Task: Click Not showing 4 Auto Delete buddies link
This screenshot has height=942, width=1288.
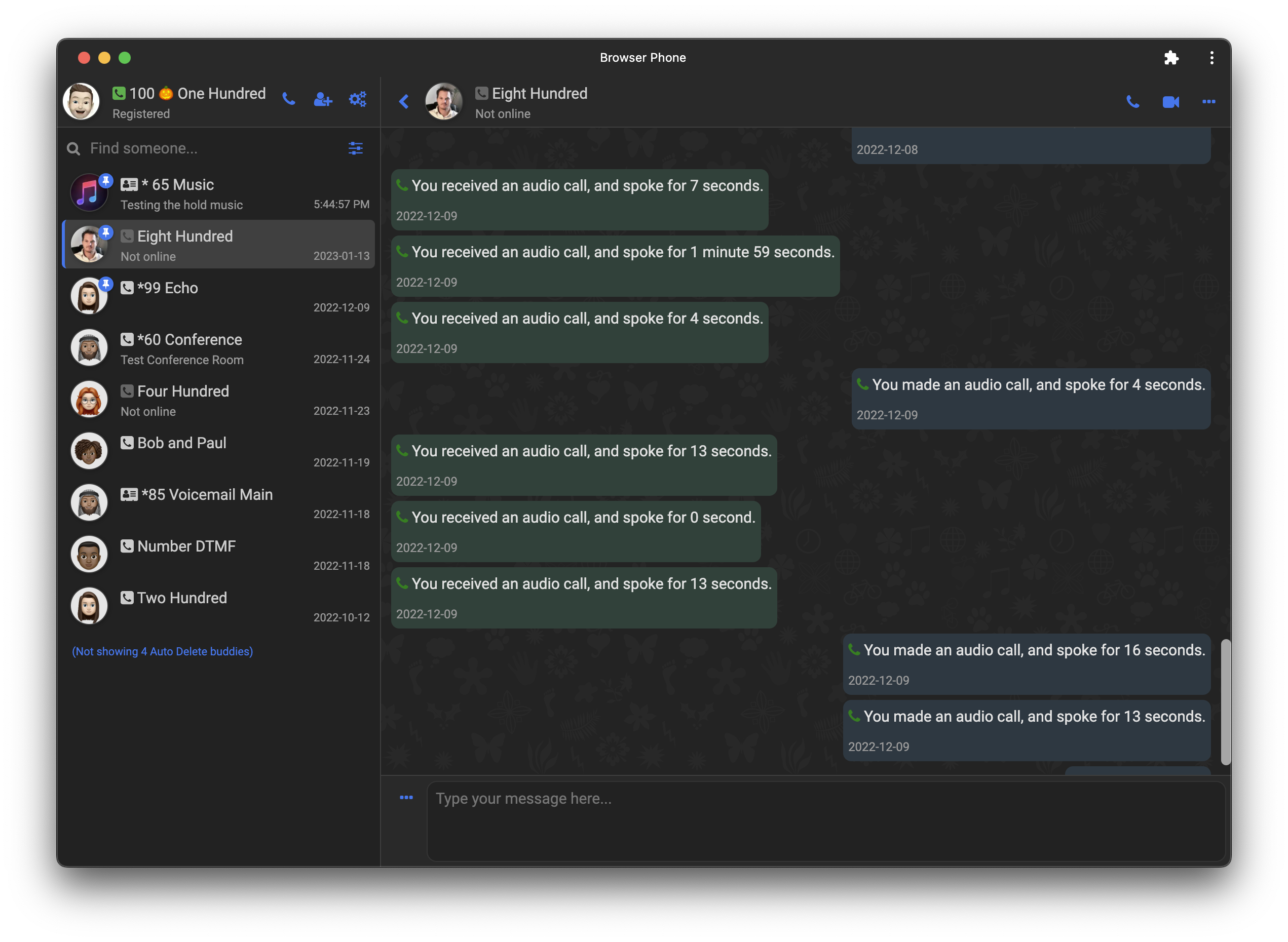Action: (x=163, y=652)
